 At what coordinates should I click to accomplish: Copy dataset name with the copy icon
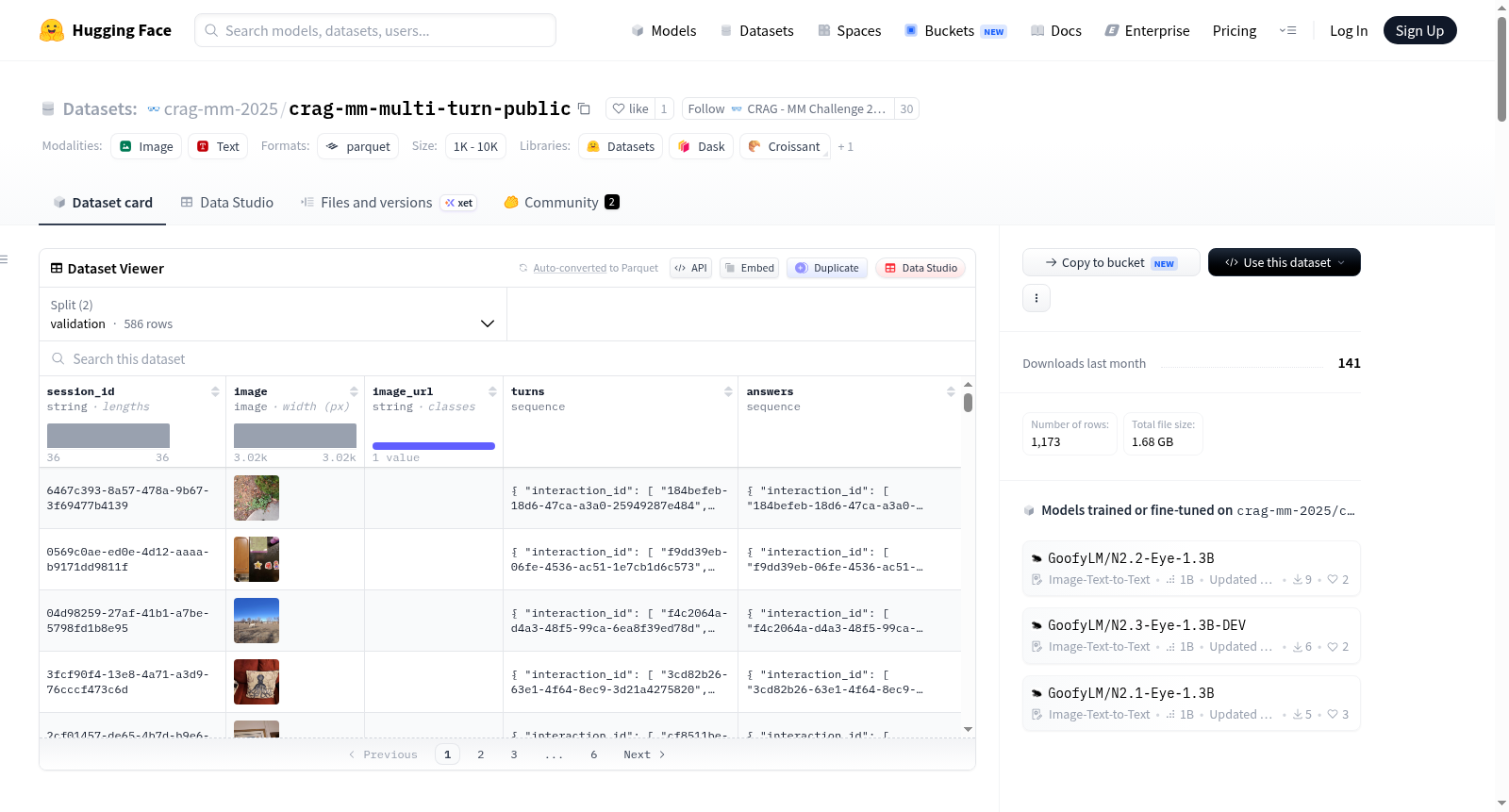tap(584, 108)
